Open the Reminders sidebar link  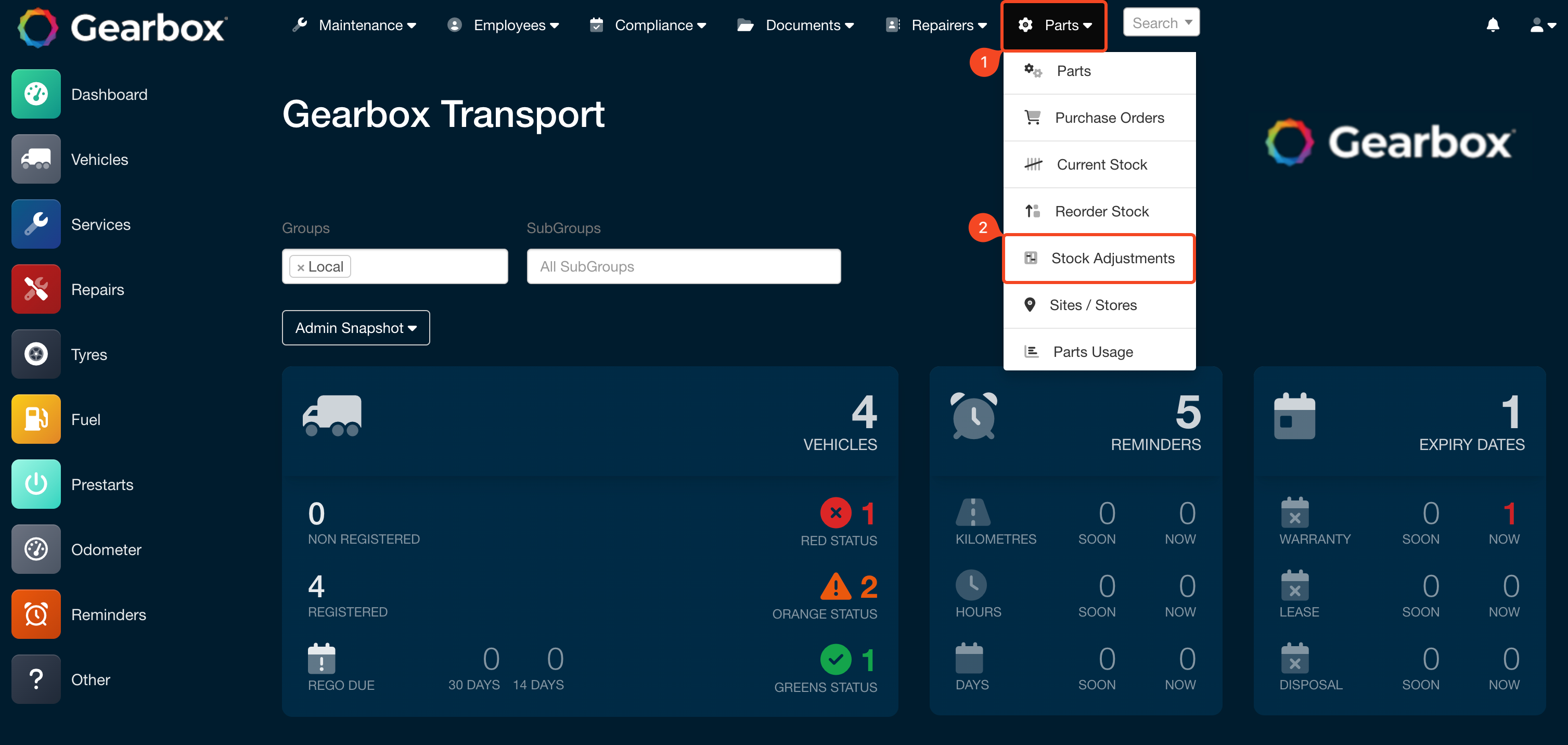109,615
